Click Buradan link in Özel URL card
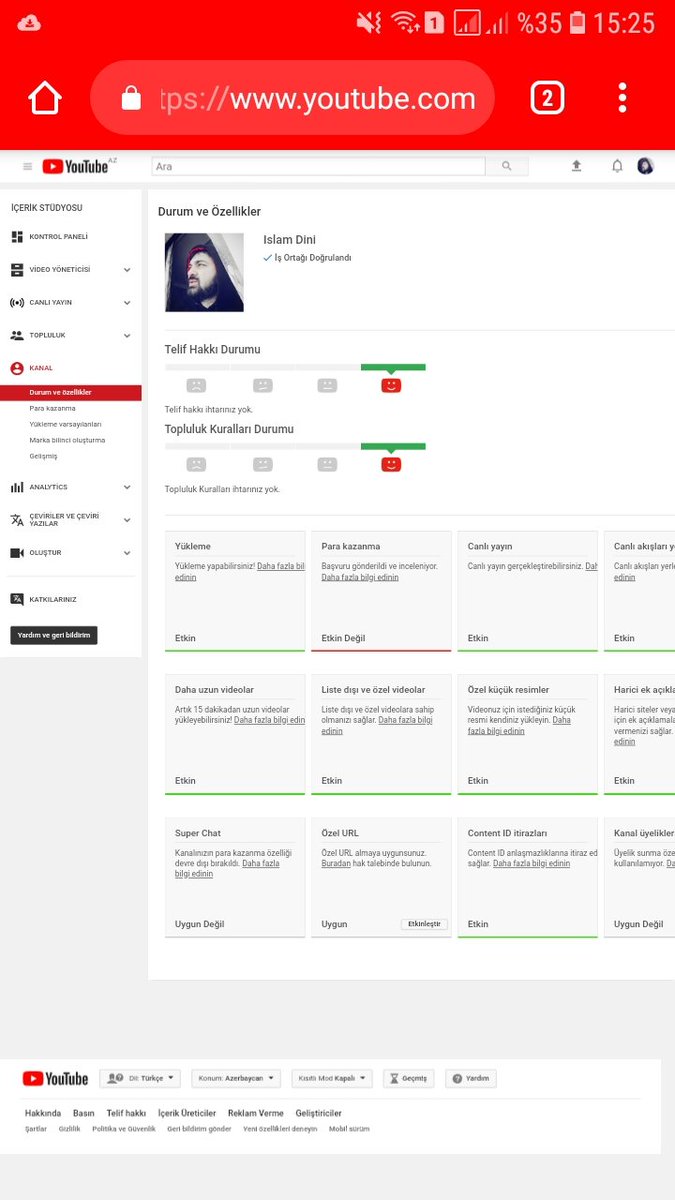675x1200 pixels. coord(336,863)
